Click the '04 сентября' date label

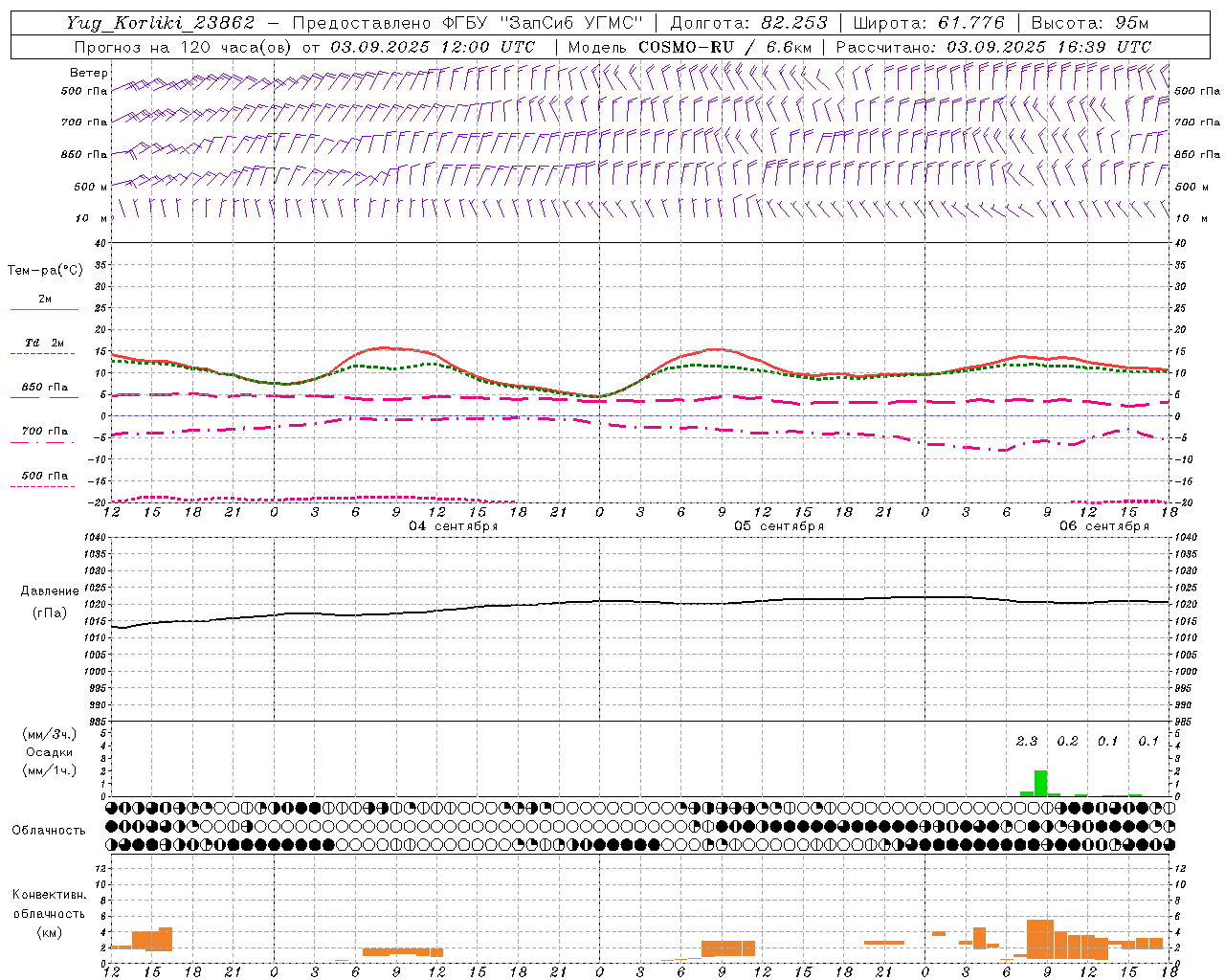(454, 526)
